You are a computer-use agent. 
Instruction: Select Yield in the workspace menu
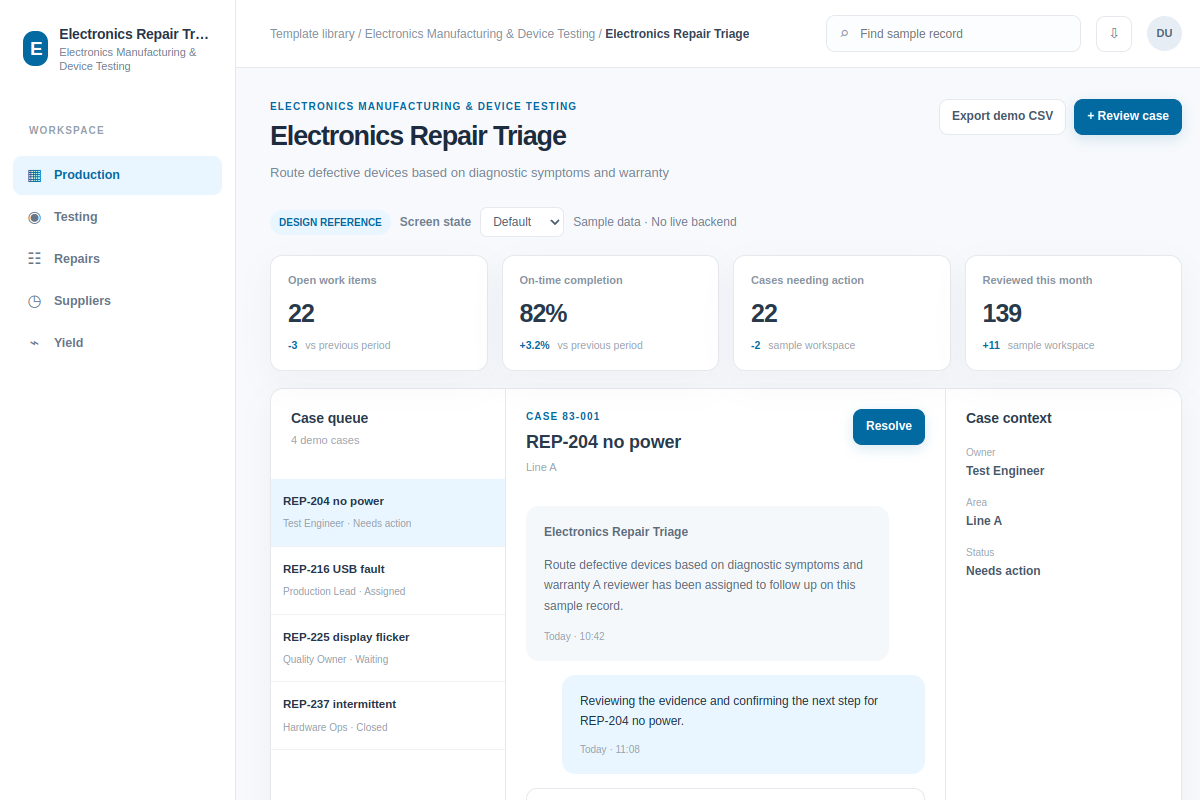[117, 343]
